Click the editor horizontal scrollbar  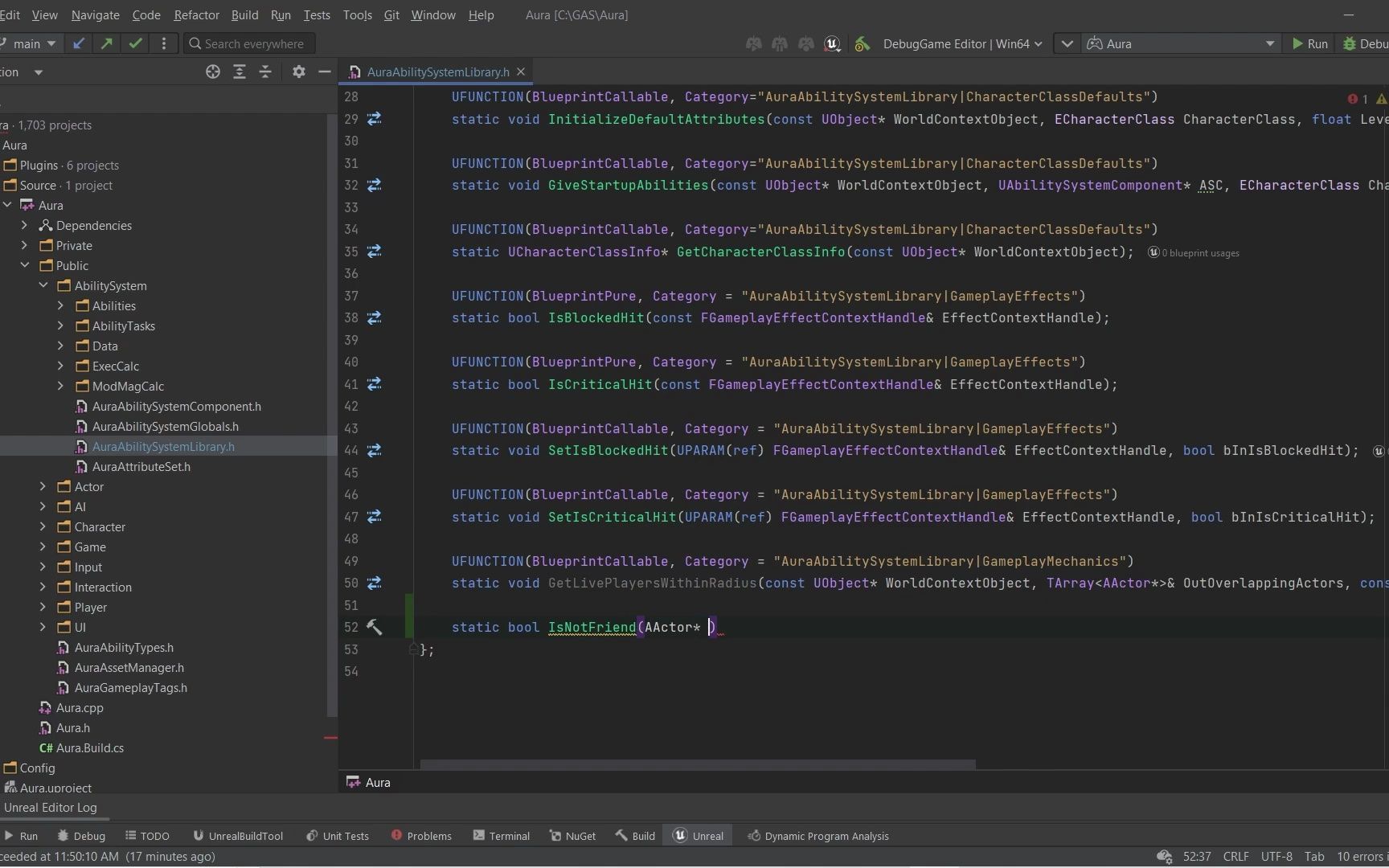[698, 764]
